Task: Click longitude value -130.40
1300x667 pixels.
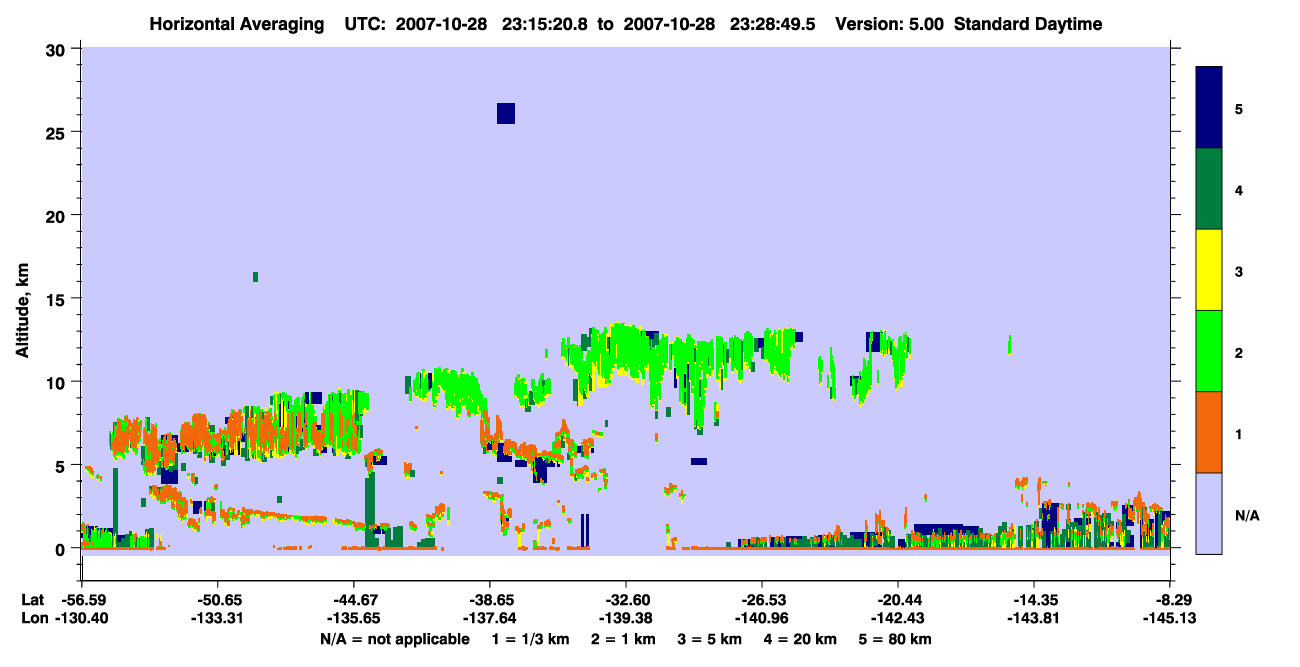Action: pyautogui.click(x=81, y=618)
